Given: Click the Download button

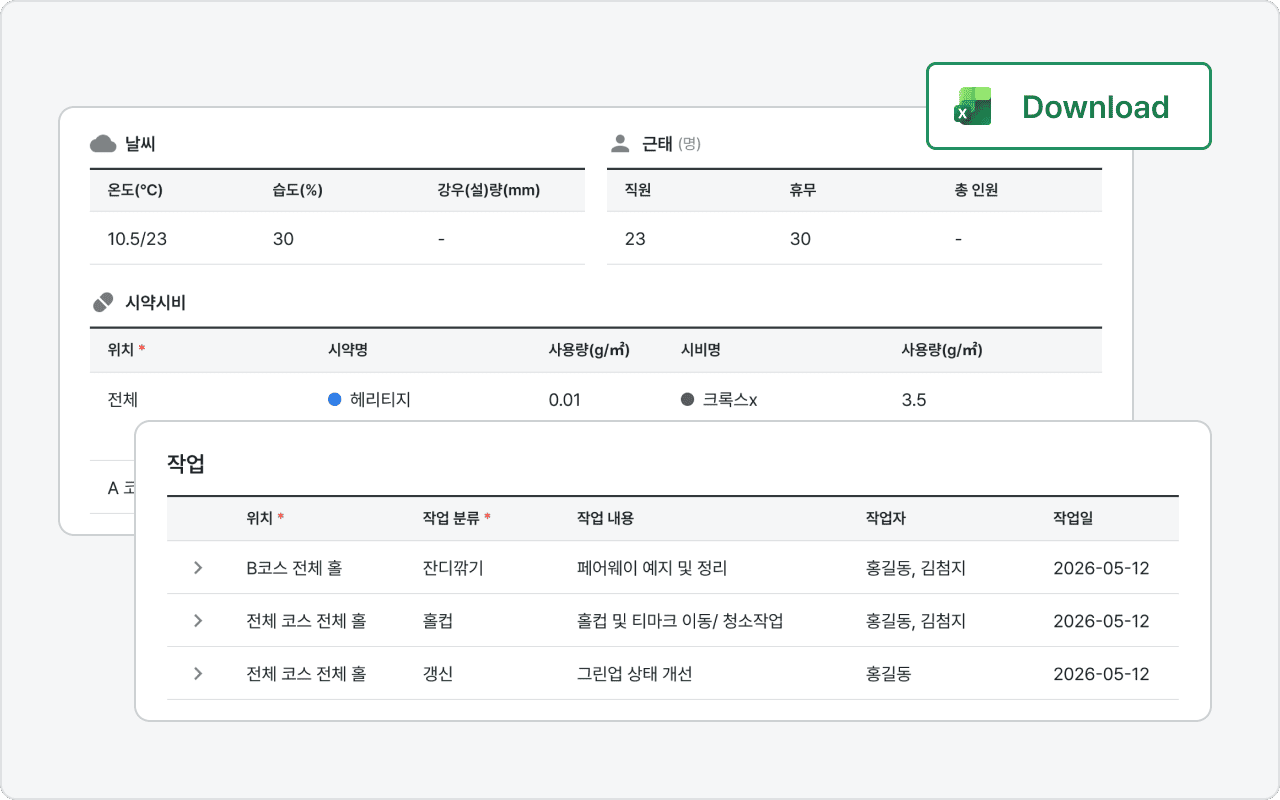Looking at the screenshot, I should pyautogui.click(x=1068, y=105).
